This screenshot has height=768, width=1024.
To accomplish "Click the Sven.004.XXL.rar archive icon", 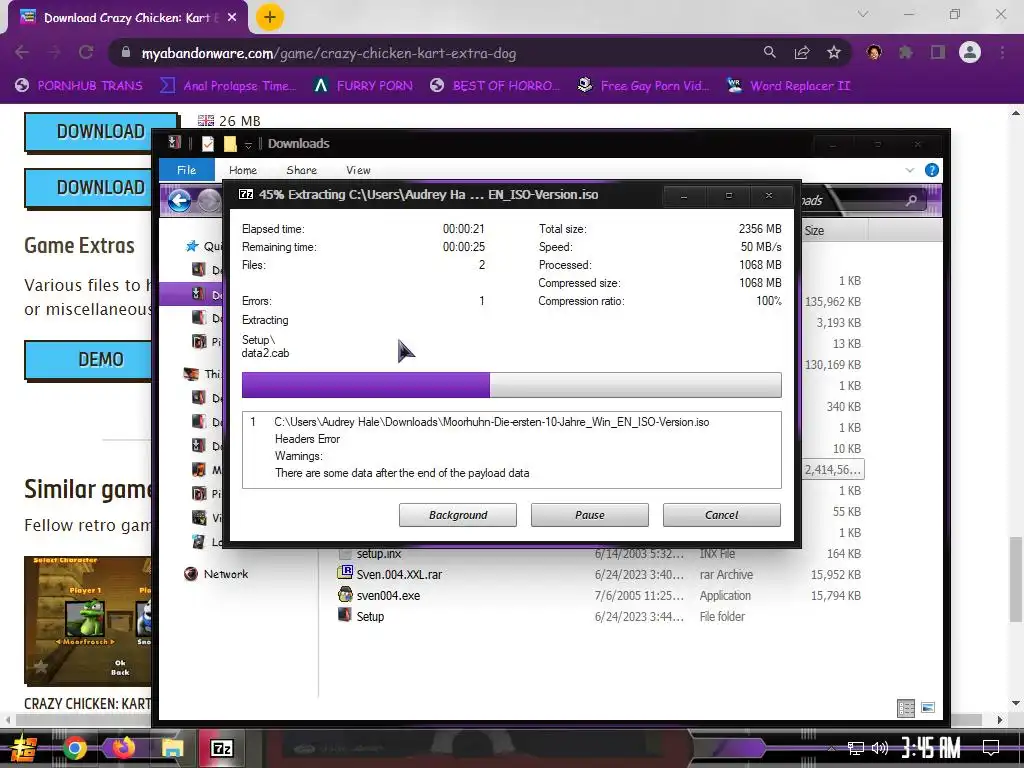I will point(345,573).
